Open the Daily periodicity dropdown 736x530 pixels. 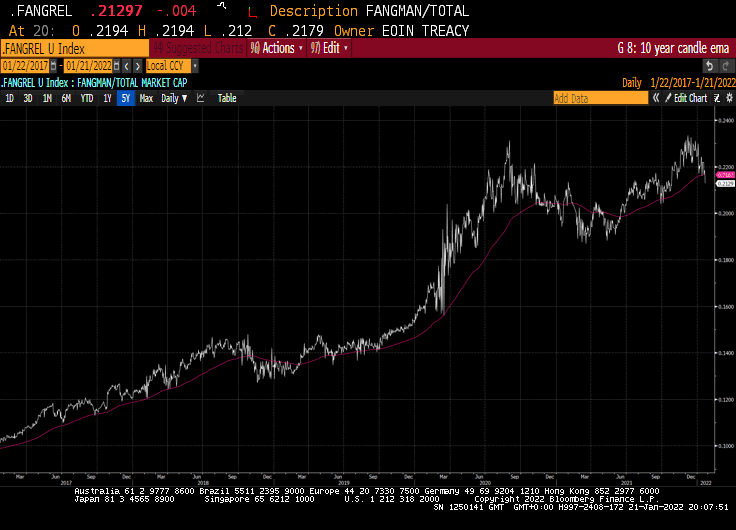174,98
